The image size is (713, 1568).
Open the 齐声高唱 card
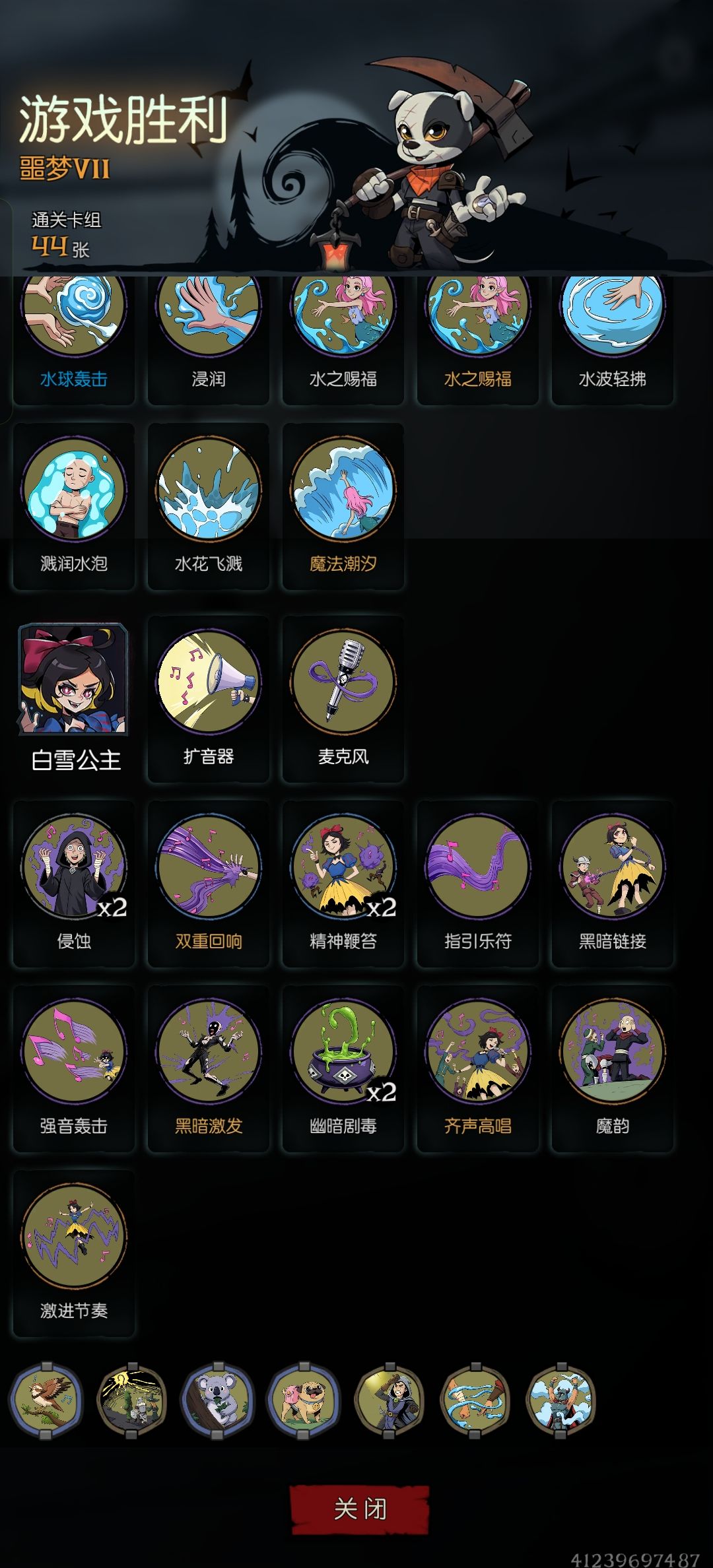(x=477, y=1068)
